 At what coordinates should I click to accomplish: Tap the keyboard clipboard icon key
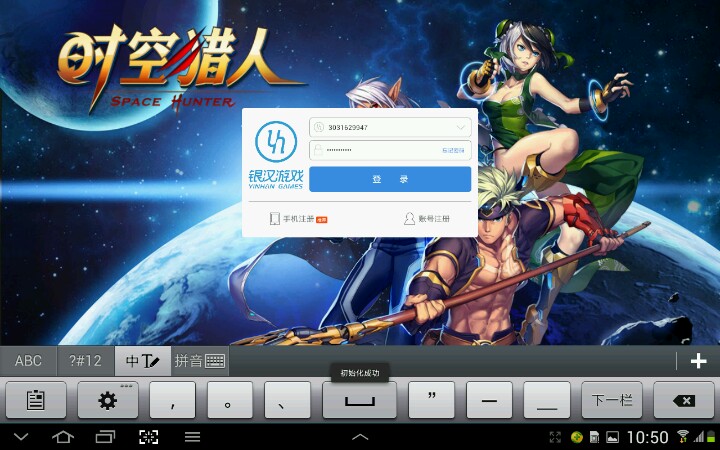[36, 400]
